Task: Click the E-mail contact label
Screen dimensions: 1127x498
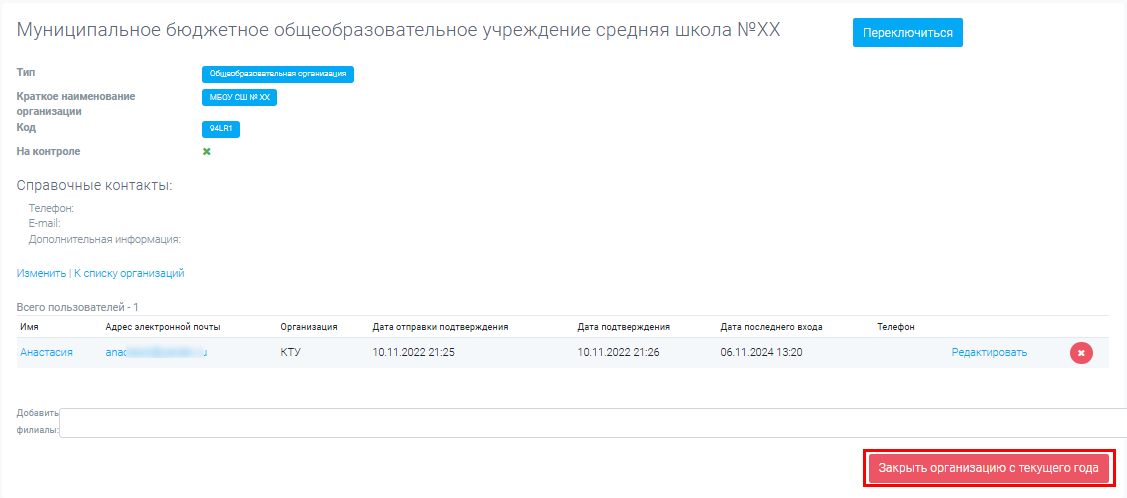Action: (44, 223)
